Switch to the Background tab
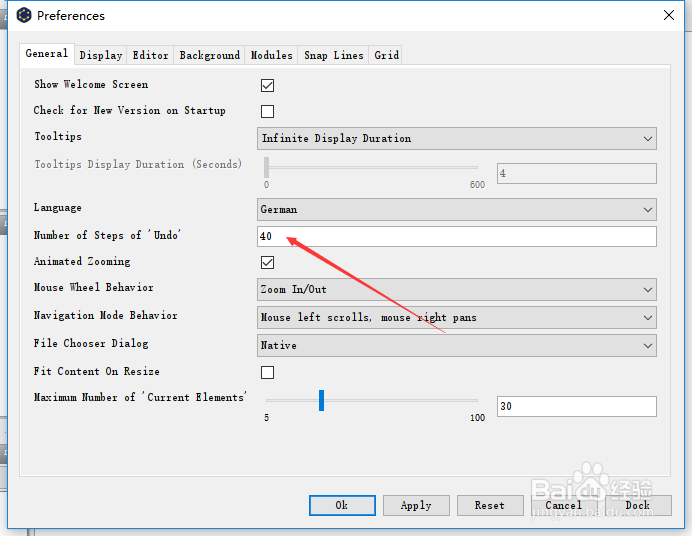Viewport: 692px width, 536px height. point(210,56)
